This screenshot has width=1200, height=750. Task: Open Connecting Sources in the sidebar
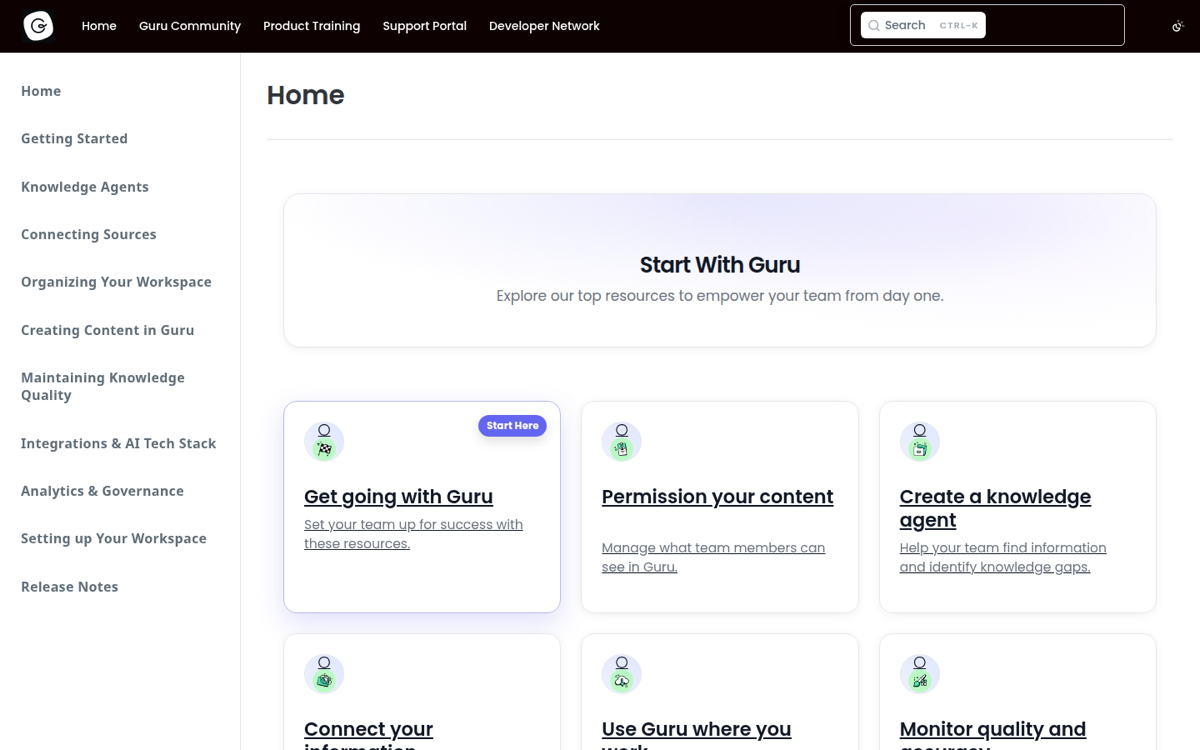(x=89, y=235)
